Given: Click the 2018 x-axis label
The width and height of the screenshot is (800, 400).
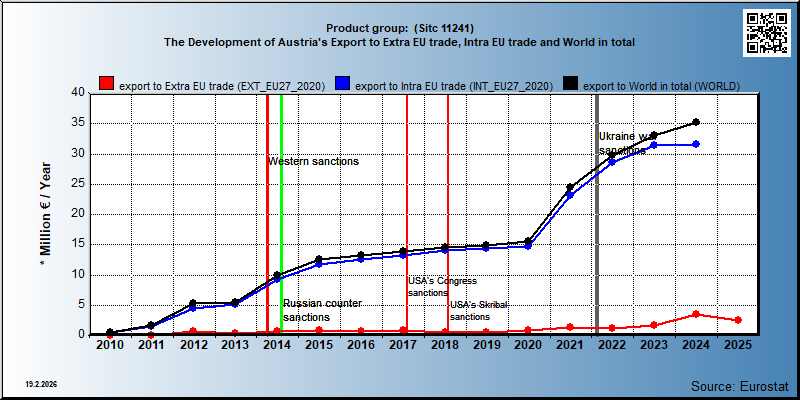Looking at the screenshot, I should [444, 345].
